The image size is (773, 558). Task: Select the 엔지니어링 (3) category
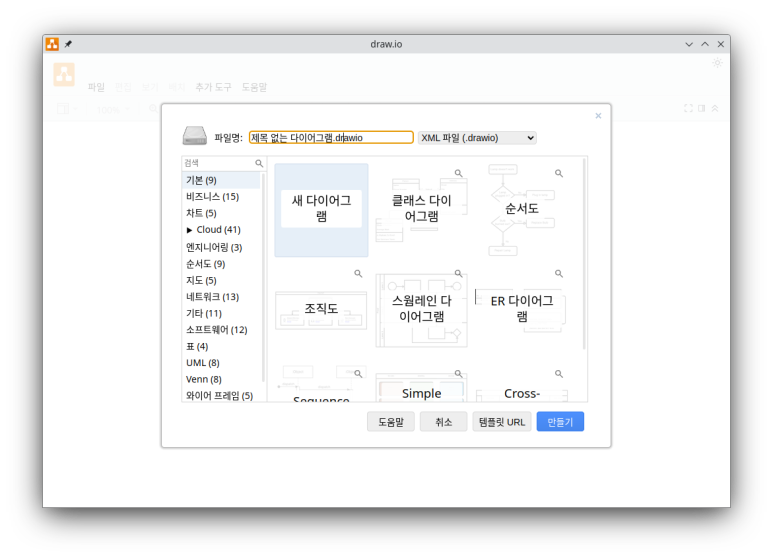221,247
